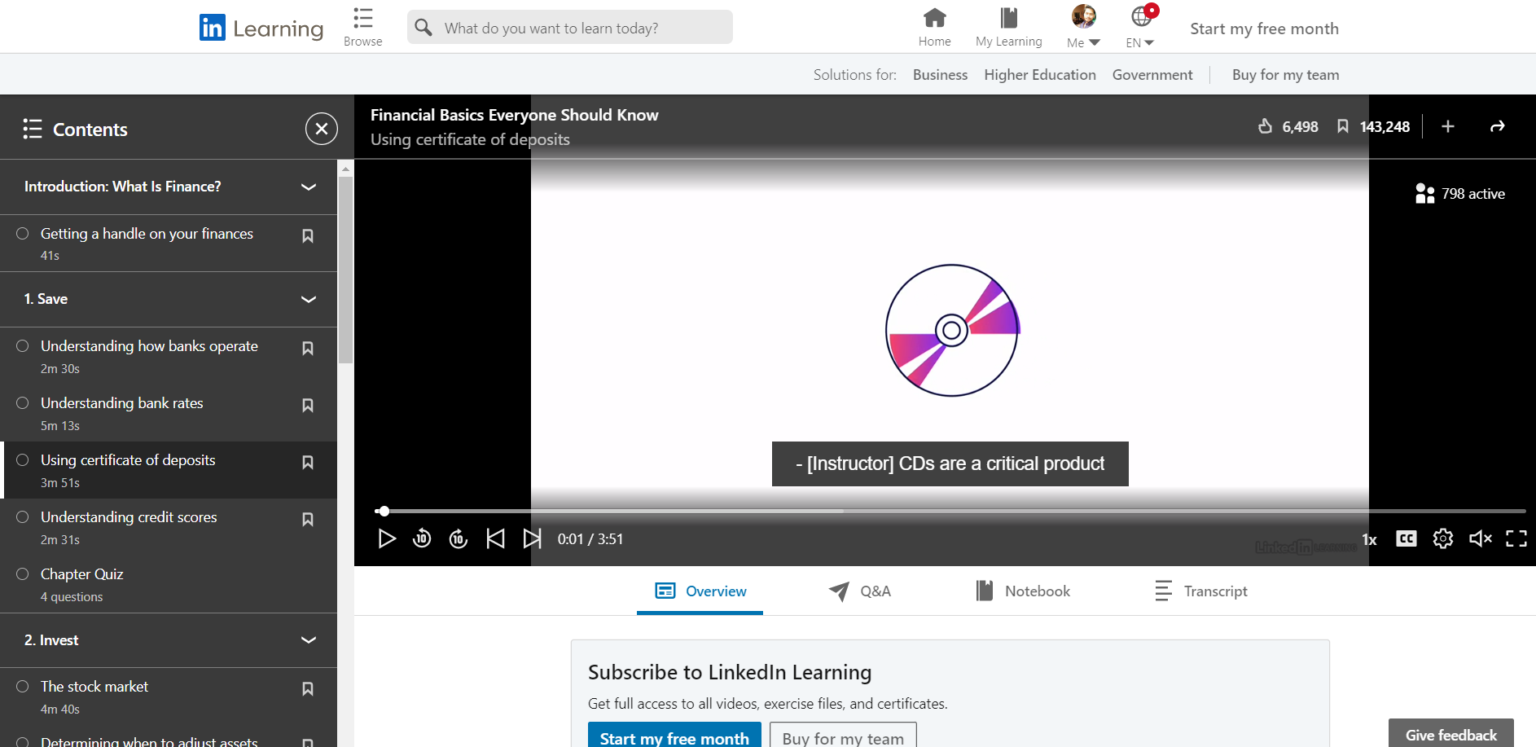Enter fullscreen mode
This screenshot has height=747, width=1536.
[1516, 538]
